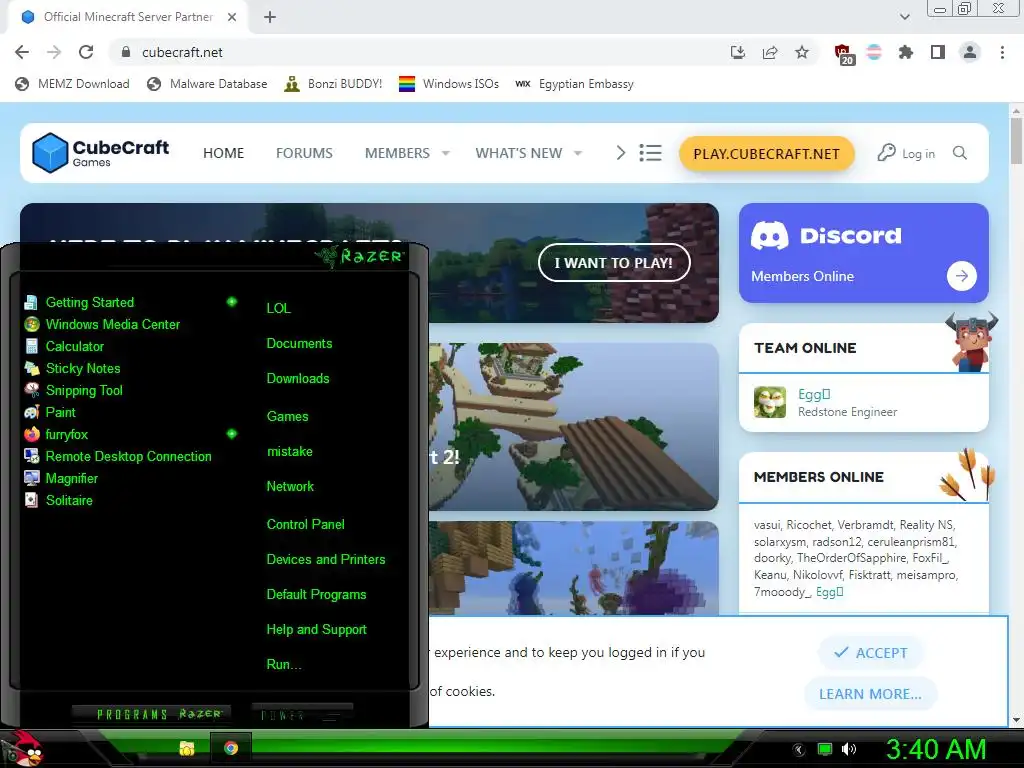
Task: Open the Malware Database bookmark
Action: tap(207, 84)
